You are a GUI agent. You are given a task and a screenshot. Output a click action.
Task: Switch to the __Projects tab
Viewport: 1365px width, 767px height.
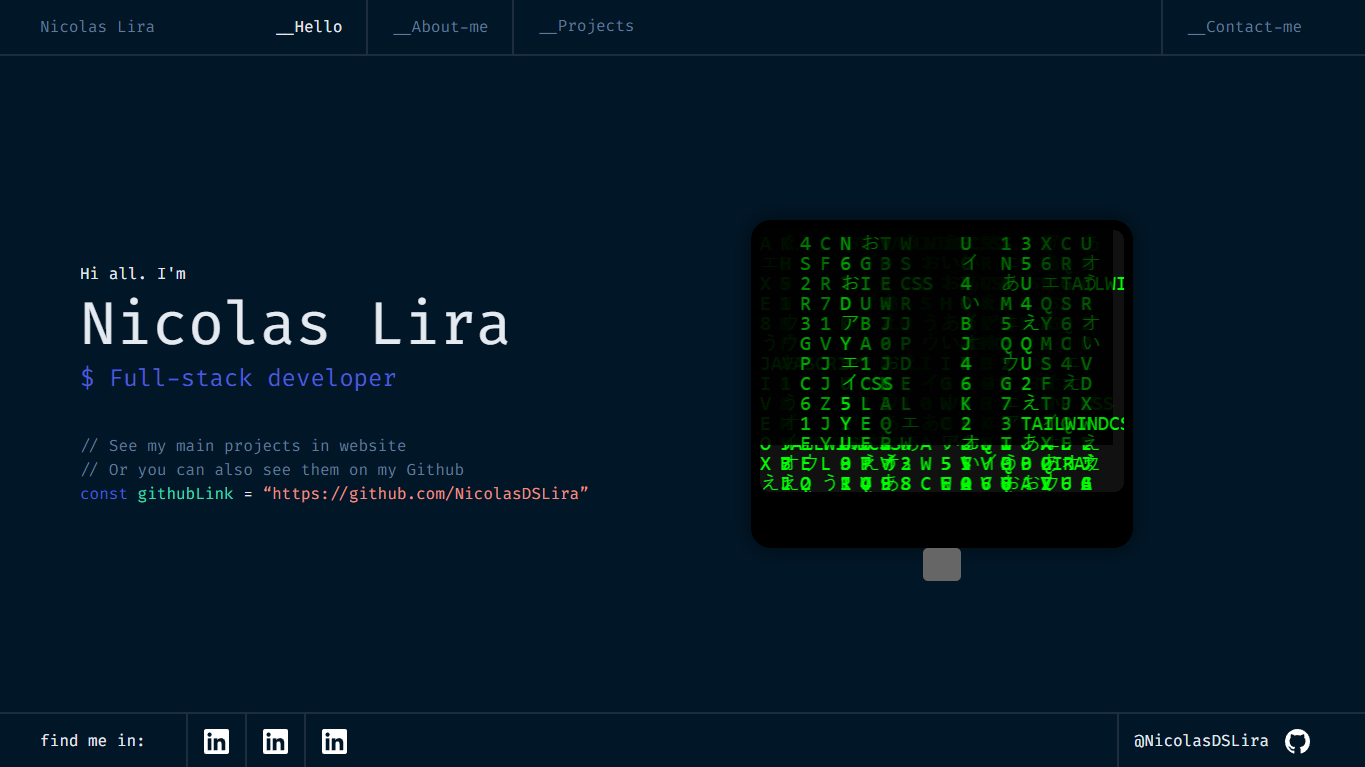pos(587,26)
